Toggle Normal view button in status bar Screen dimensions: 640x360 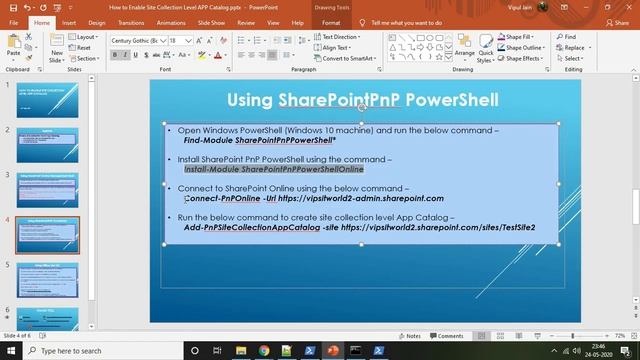click(482, 336)
